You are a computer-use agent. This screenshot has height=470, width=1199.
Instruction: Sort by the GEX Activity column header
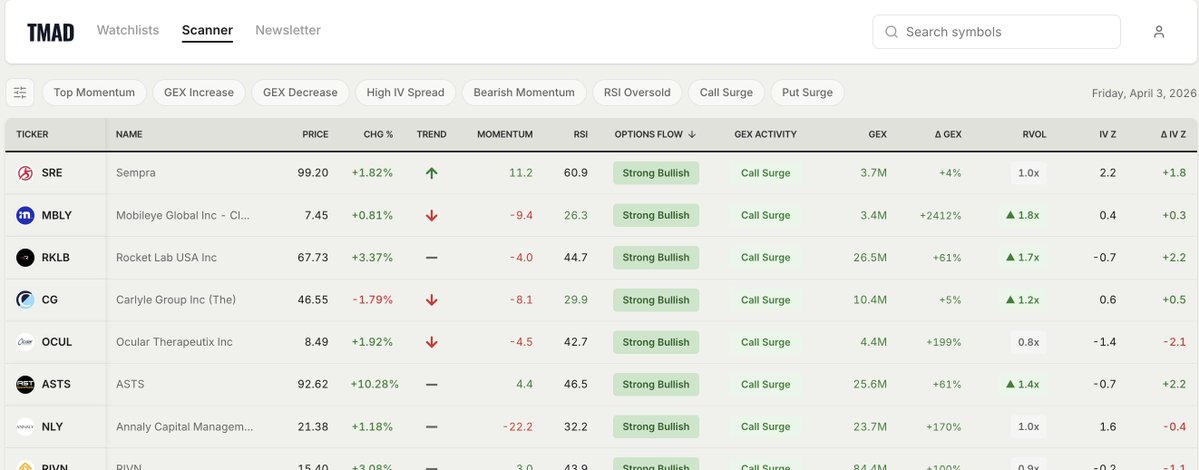point(765,135)
